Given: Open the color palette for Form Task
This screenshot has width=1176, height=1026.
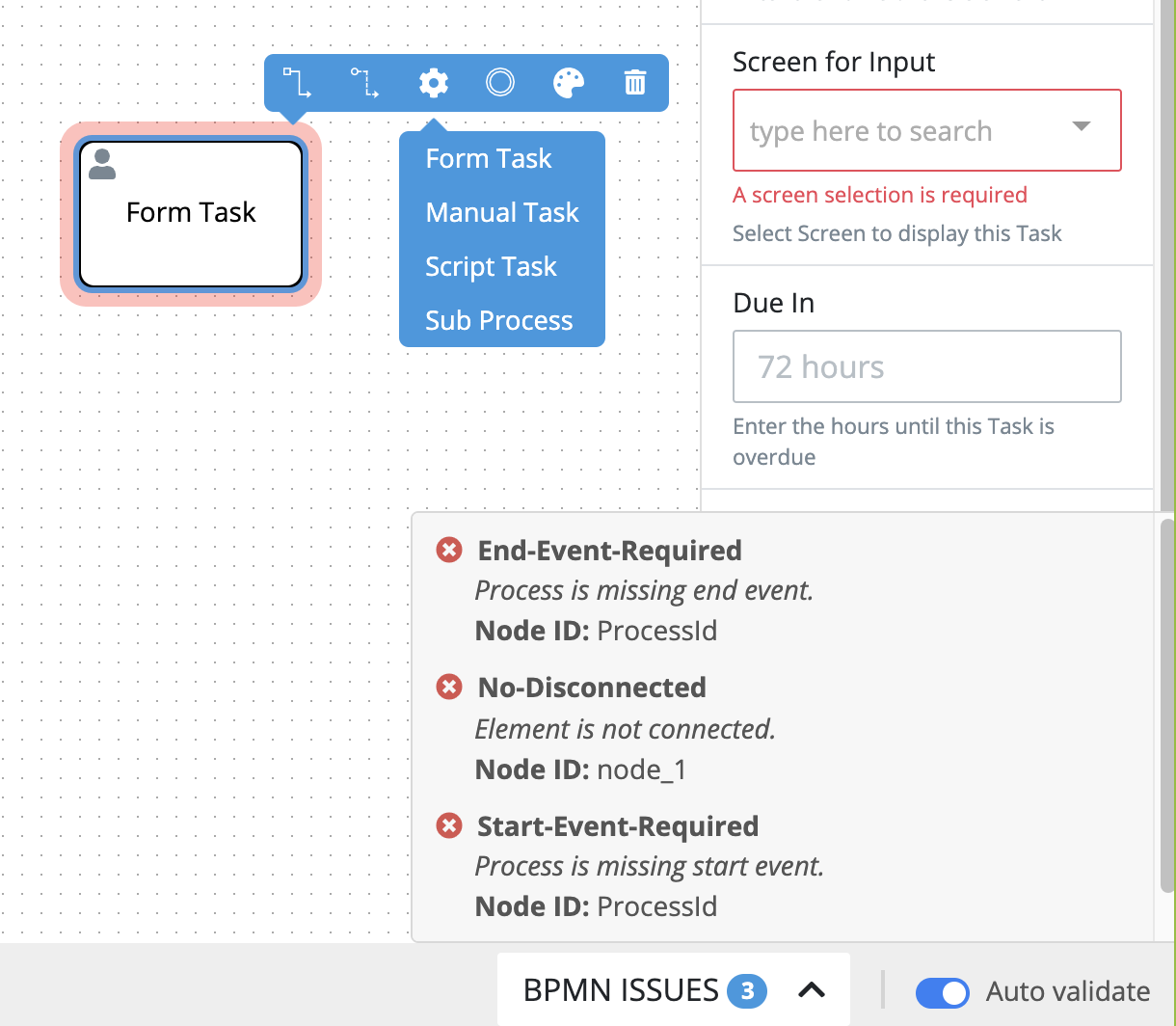Looking at the screenshot, I should [x=568, y=83].
